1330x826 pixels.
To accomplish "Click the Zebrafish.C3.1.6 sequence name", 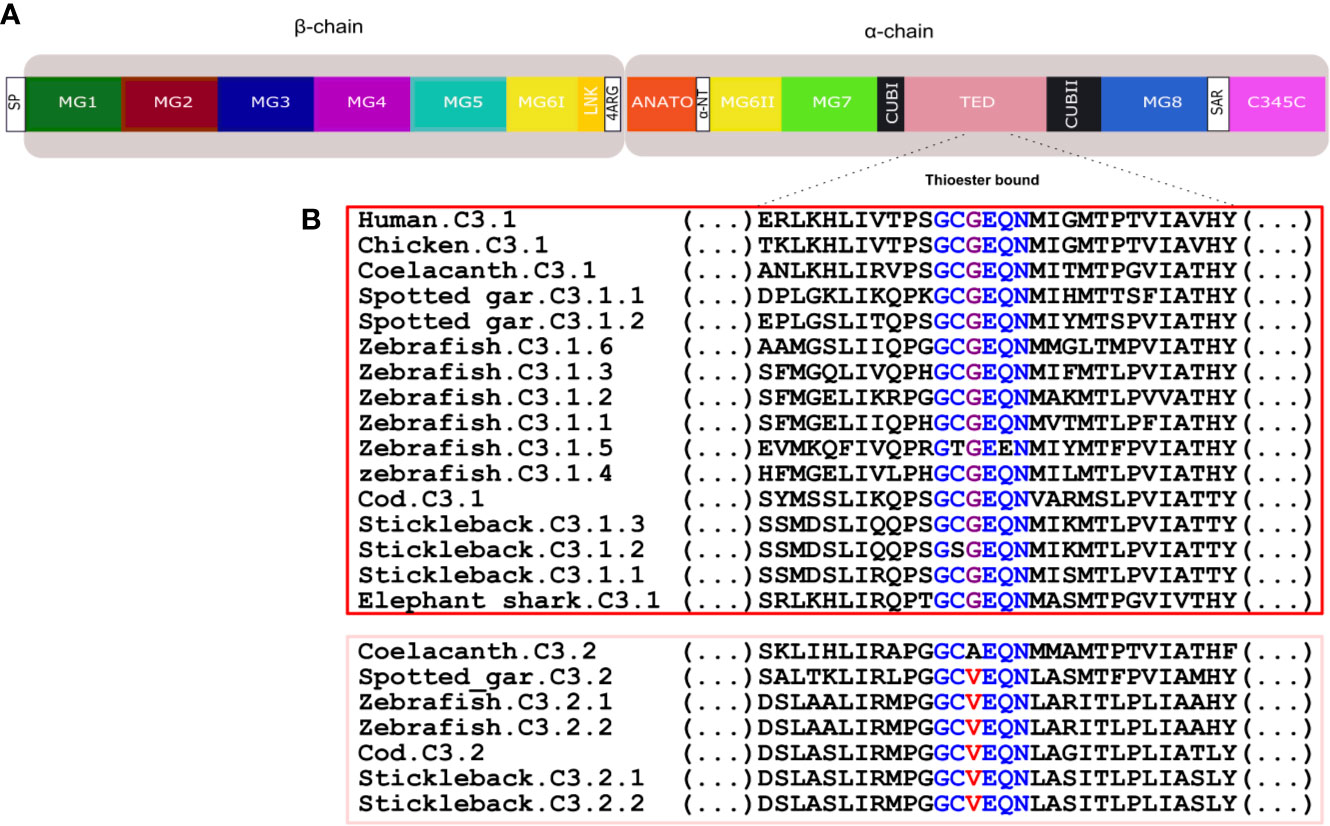I will tap(485, 346).
